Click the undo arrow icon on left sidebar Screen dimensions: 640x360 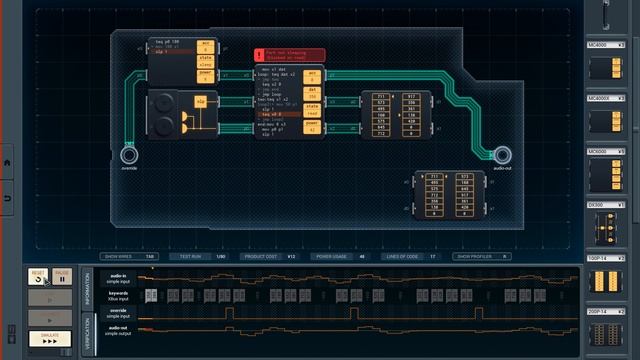click(7, 198)
